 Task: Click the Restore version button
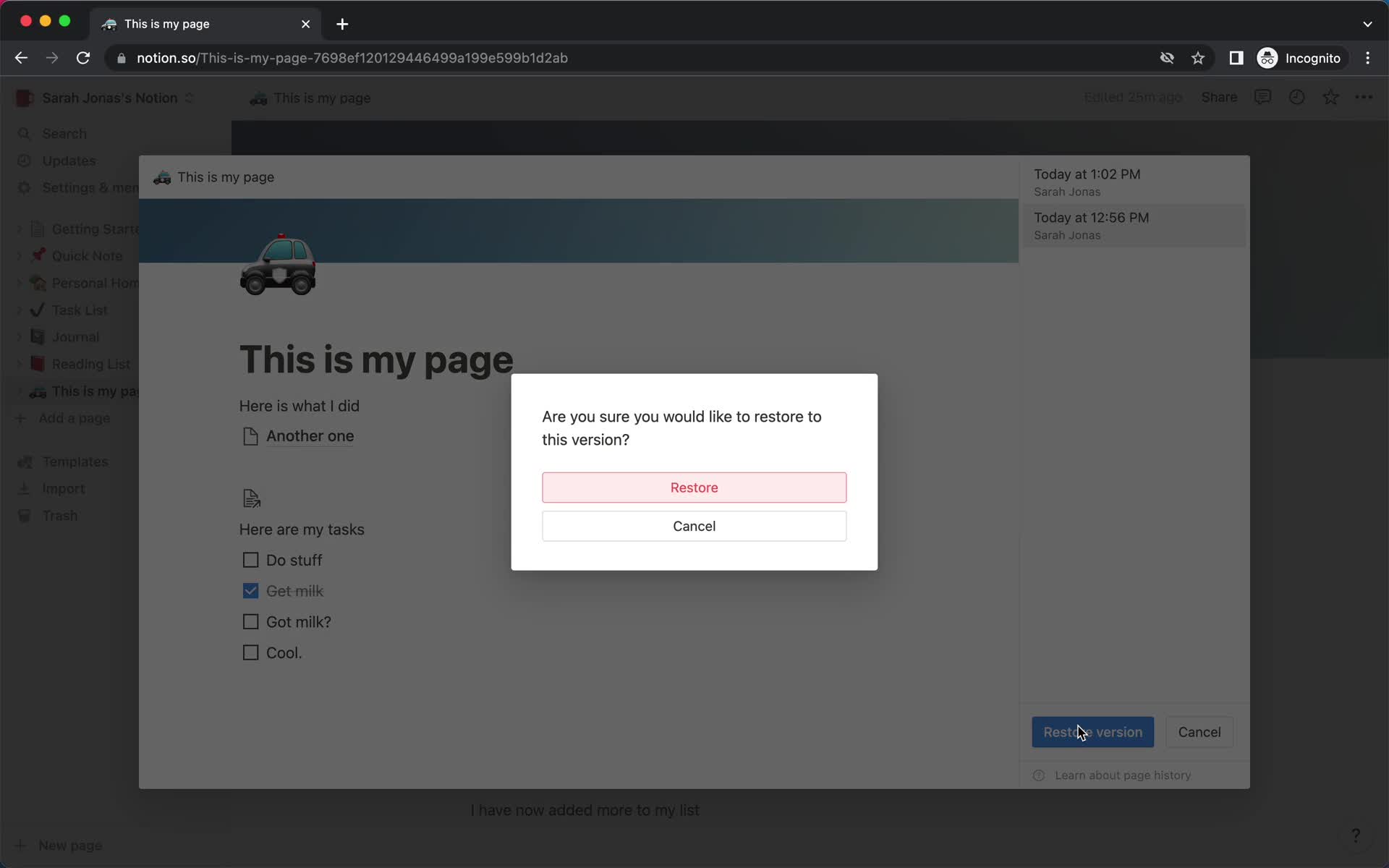[x=1092, y=731]
